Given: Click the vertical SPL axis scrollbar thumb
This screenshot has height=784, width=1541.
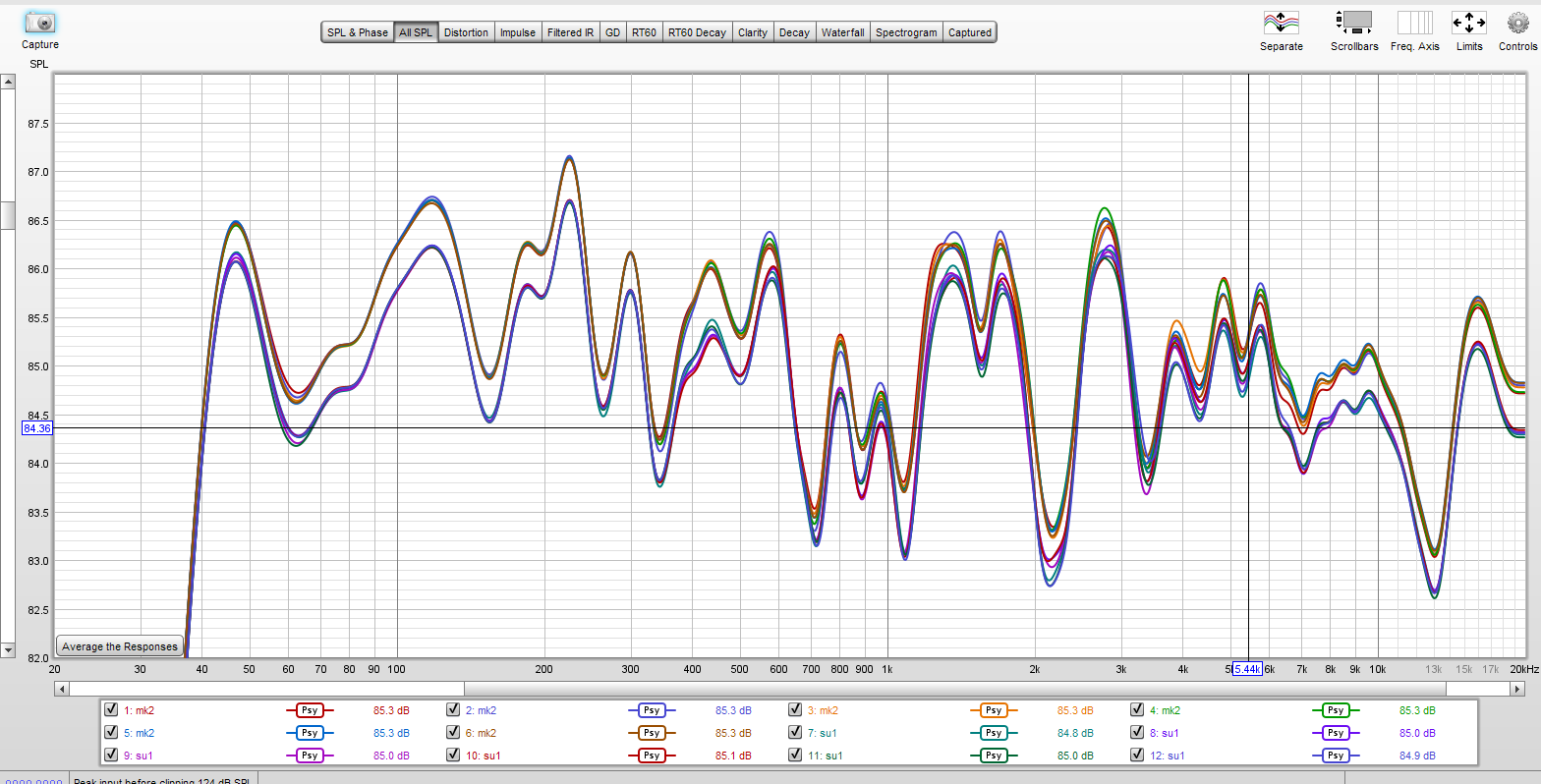Looking at the screenshot, I should [x=7, y=214].
